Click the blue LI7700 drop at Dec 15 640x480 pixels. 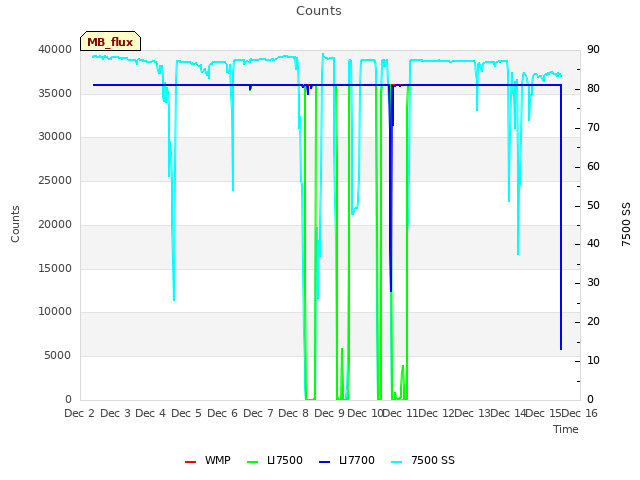pos(561,216)
